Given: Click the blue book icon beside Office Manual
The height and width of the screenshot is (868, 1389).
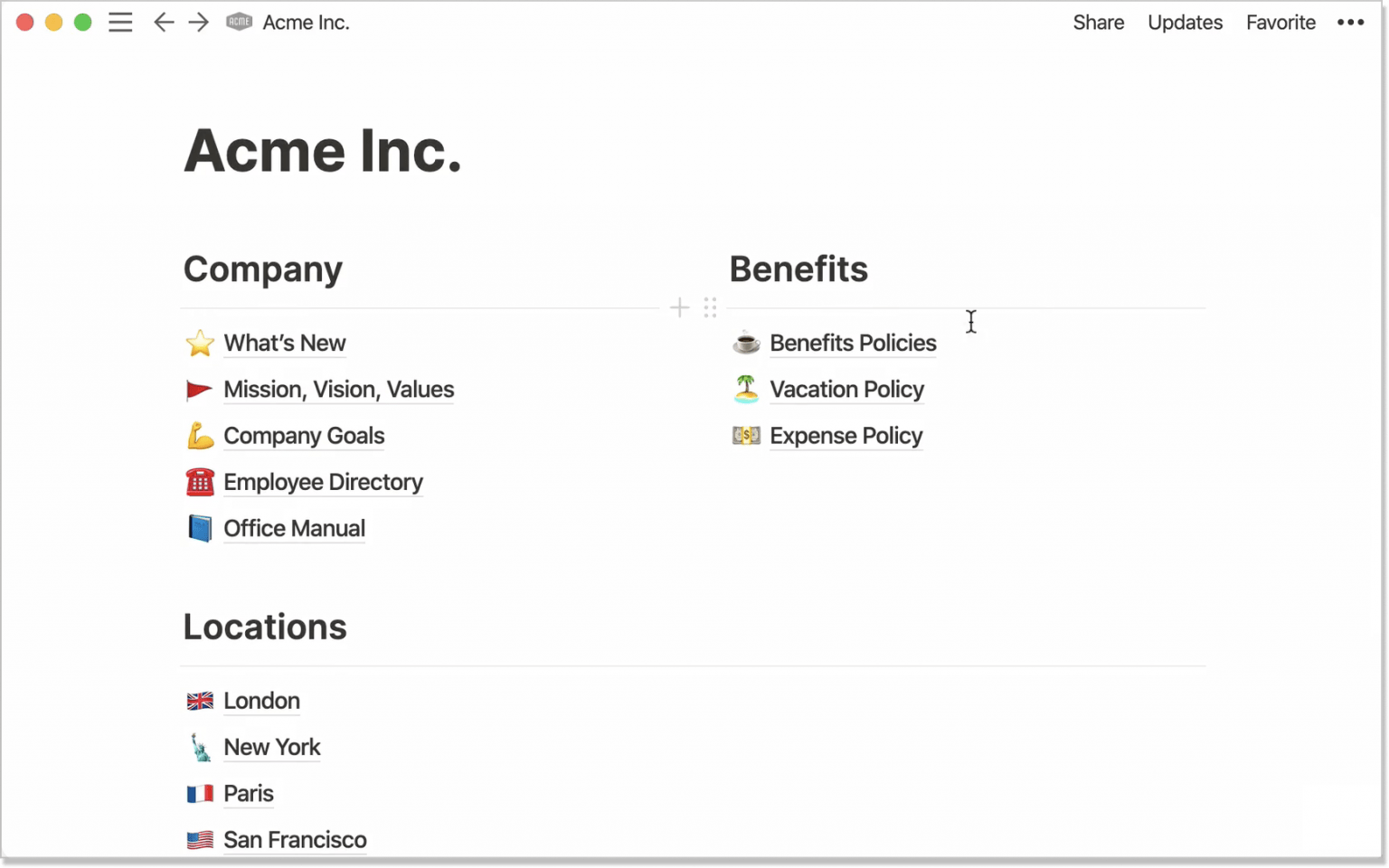Looking at the screenshot, I should 200,528.
